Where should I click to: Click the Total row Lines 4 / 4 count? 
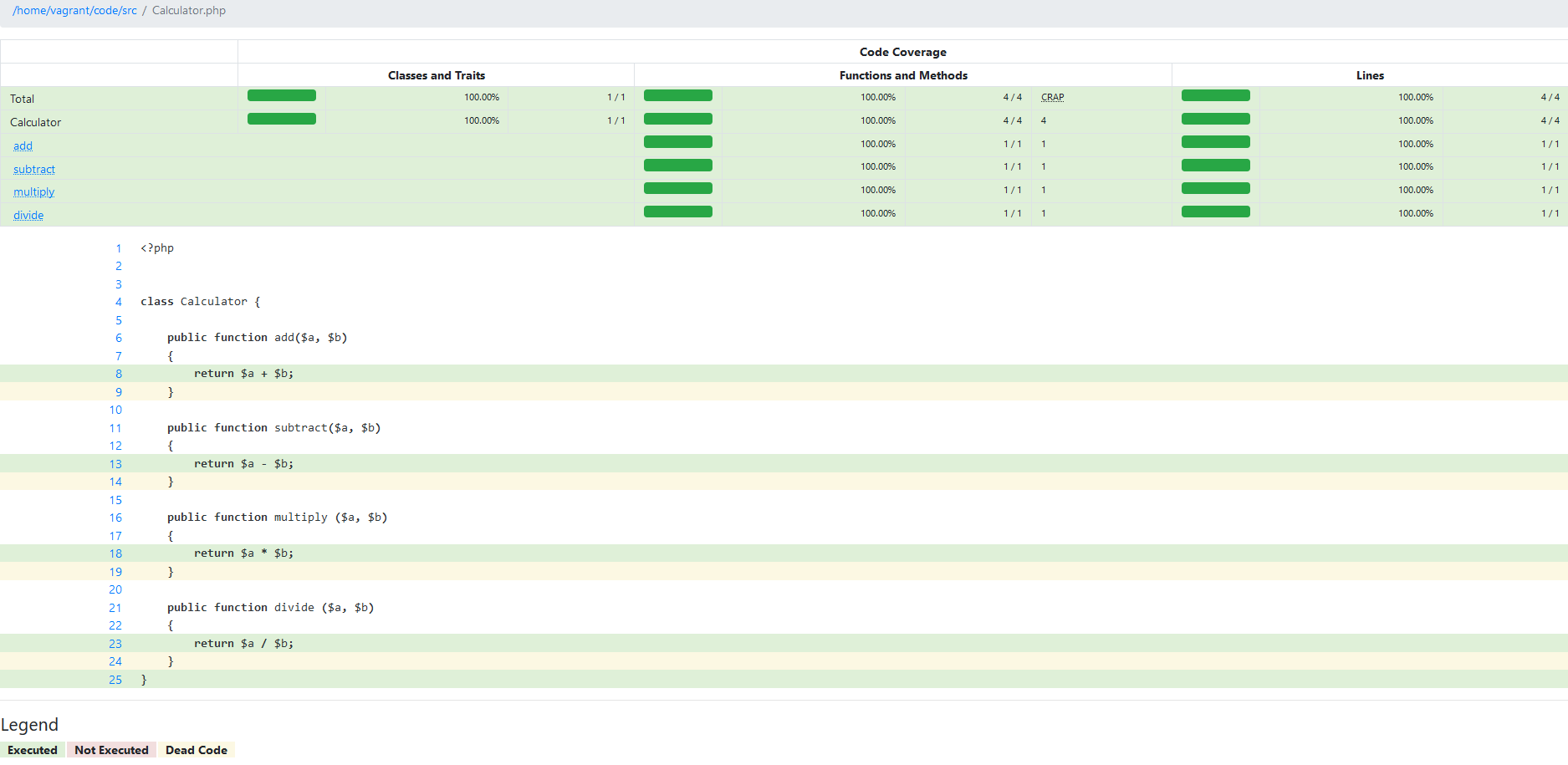click(1550, 98)
